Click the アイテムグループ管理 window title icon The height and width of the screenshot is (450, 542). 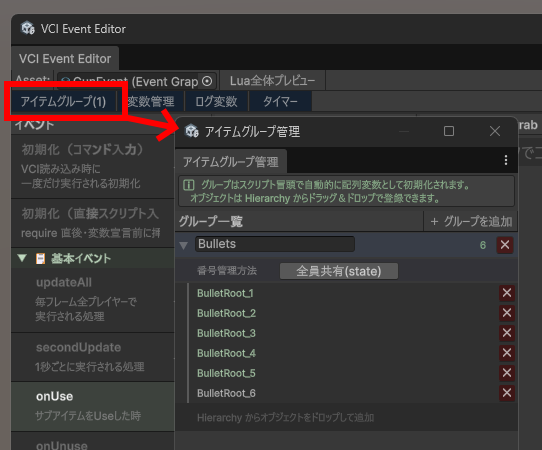(191, 131)
